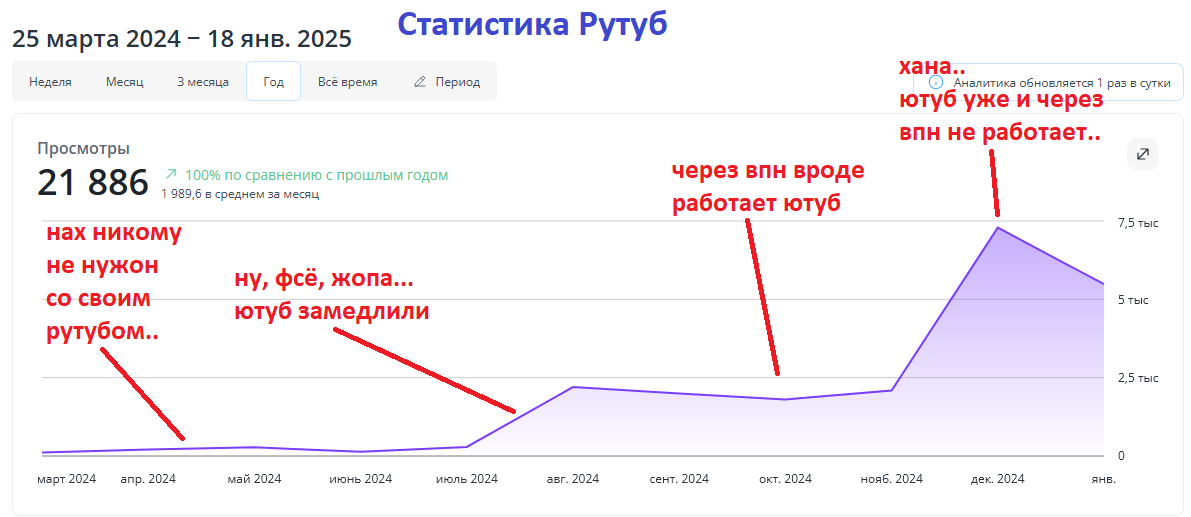Click the нояб. 2024 axis label
The height and width of the screenshot is (517, 1191).
point(892,479)
